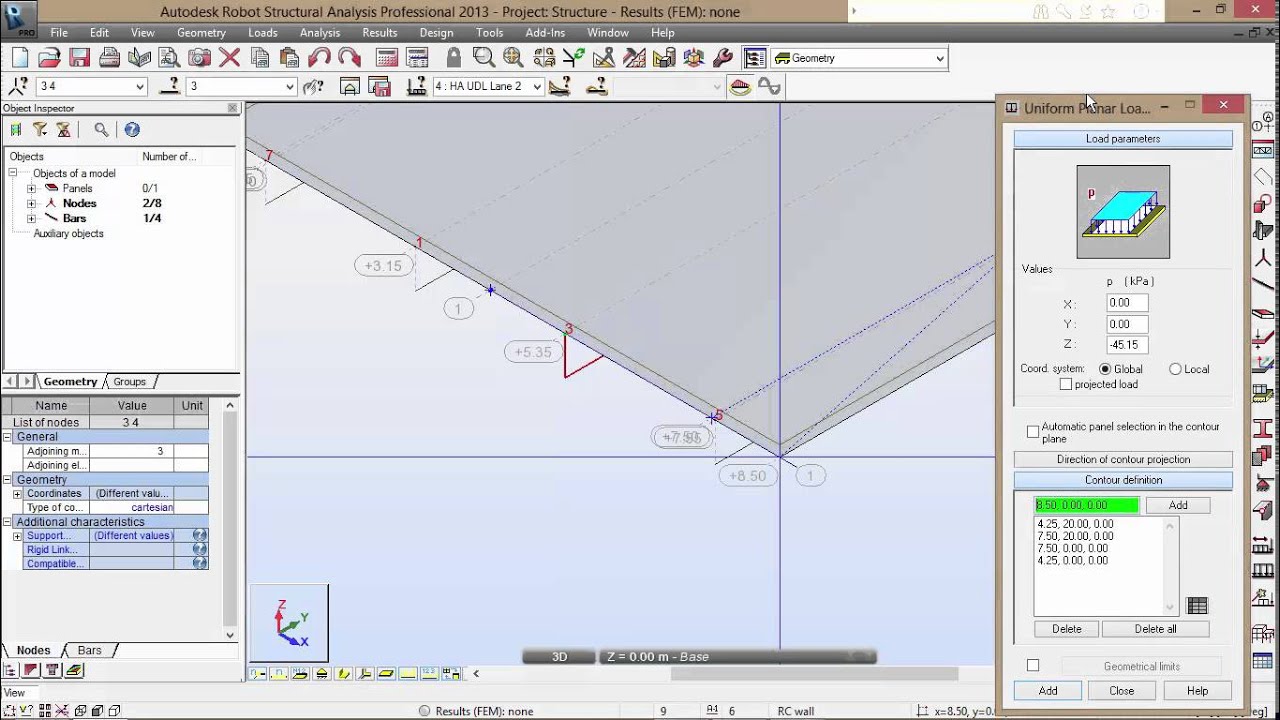Click the calculator icon in toolbar
The height and width of the screenshot is (720, 1280).
(x=387, y=58)
